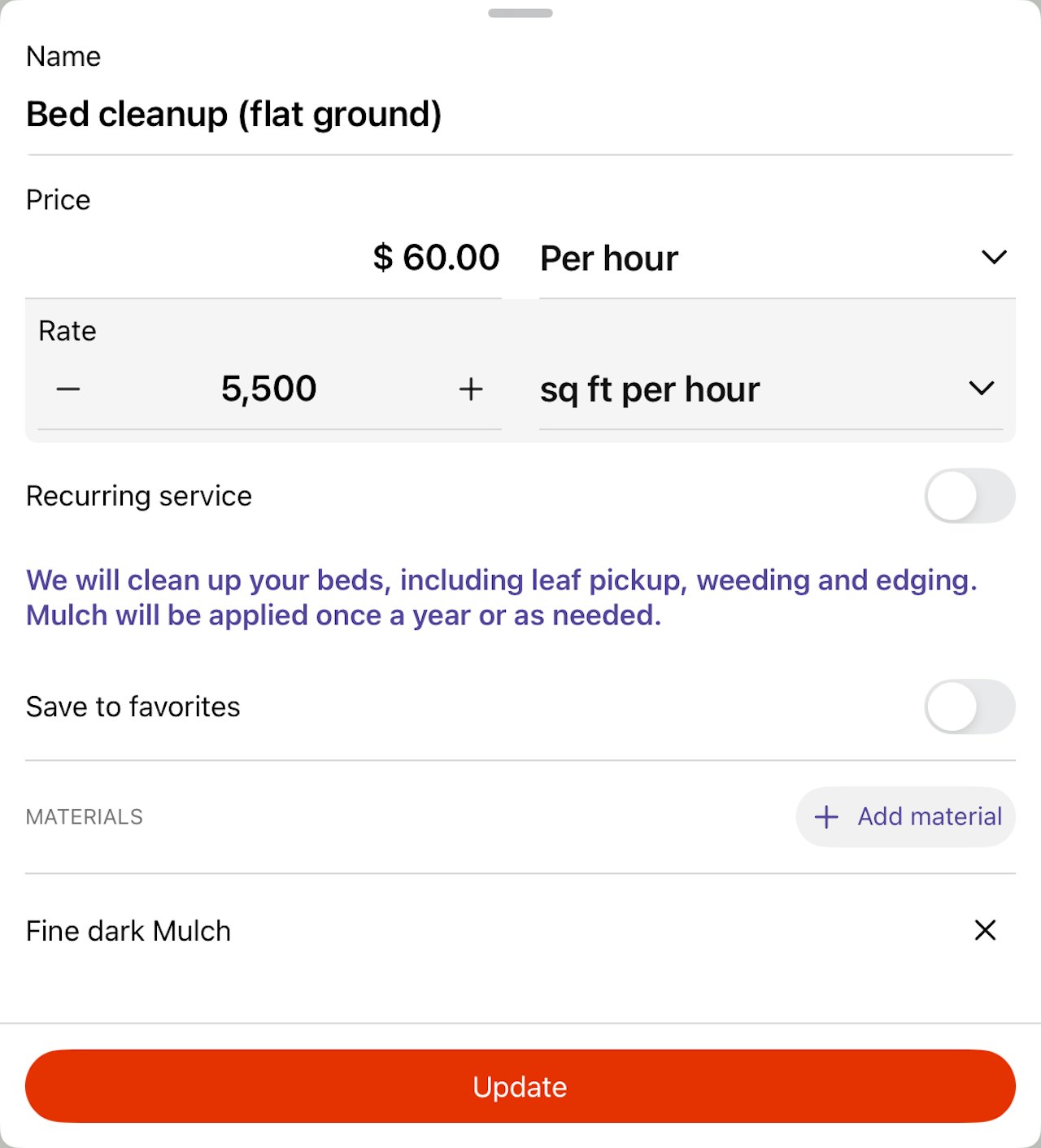Open the sq ft per hour chevron
The height and width of the screenshot is (1148, 1041).
tap(982, 389)
